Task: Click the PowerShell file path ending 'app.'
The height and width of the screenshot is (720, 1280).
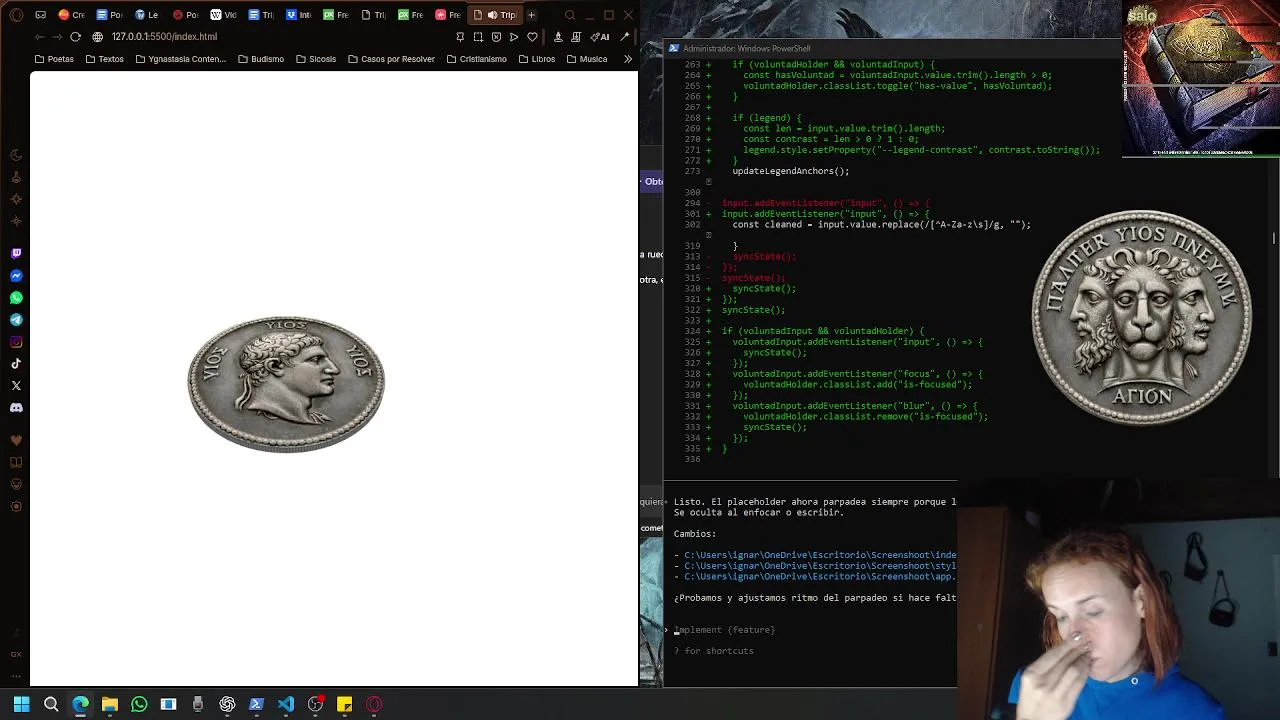Action: [820, 577]
